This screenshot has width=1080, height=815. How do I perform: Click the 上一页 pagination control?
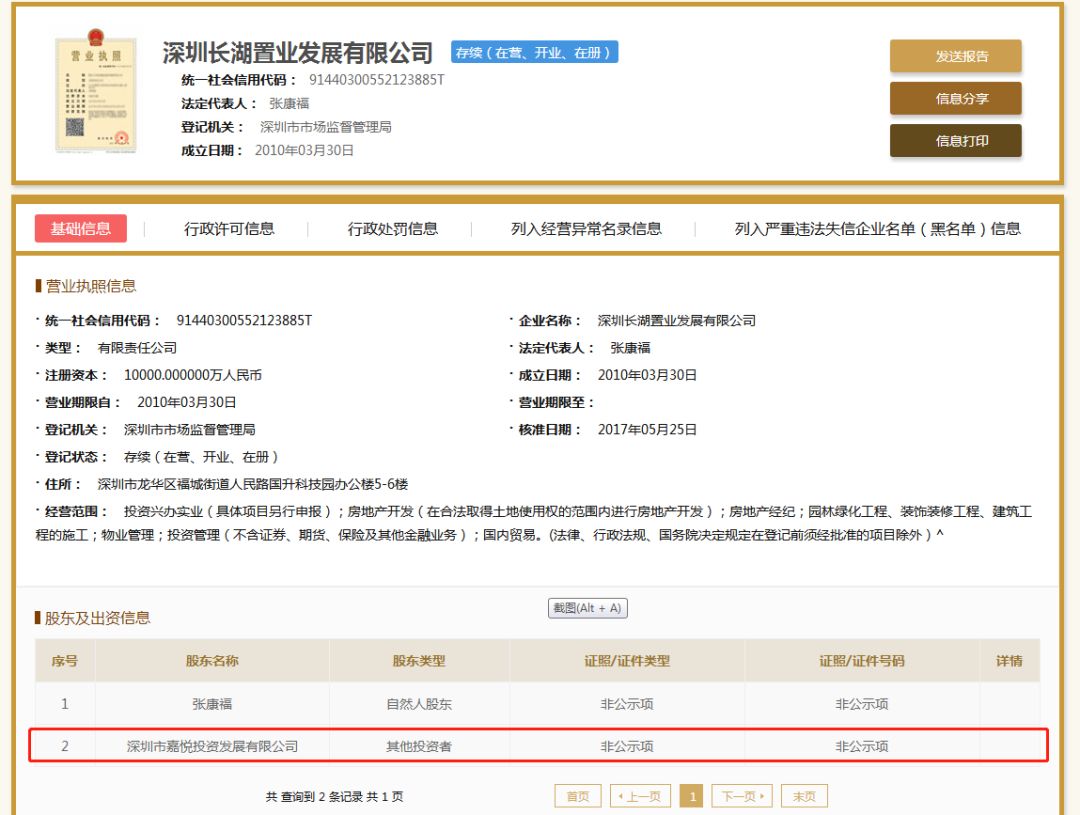[x=641, y=796]
